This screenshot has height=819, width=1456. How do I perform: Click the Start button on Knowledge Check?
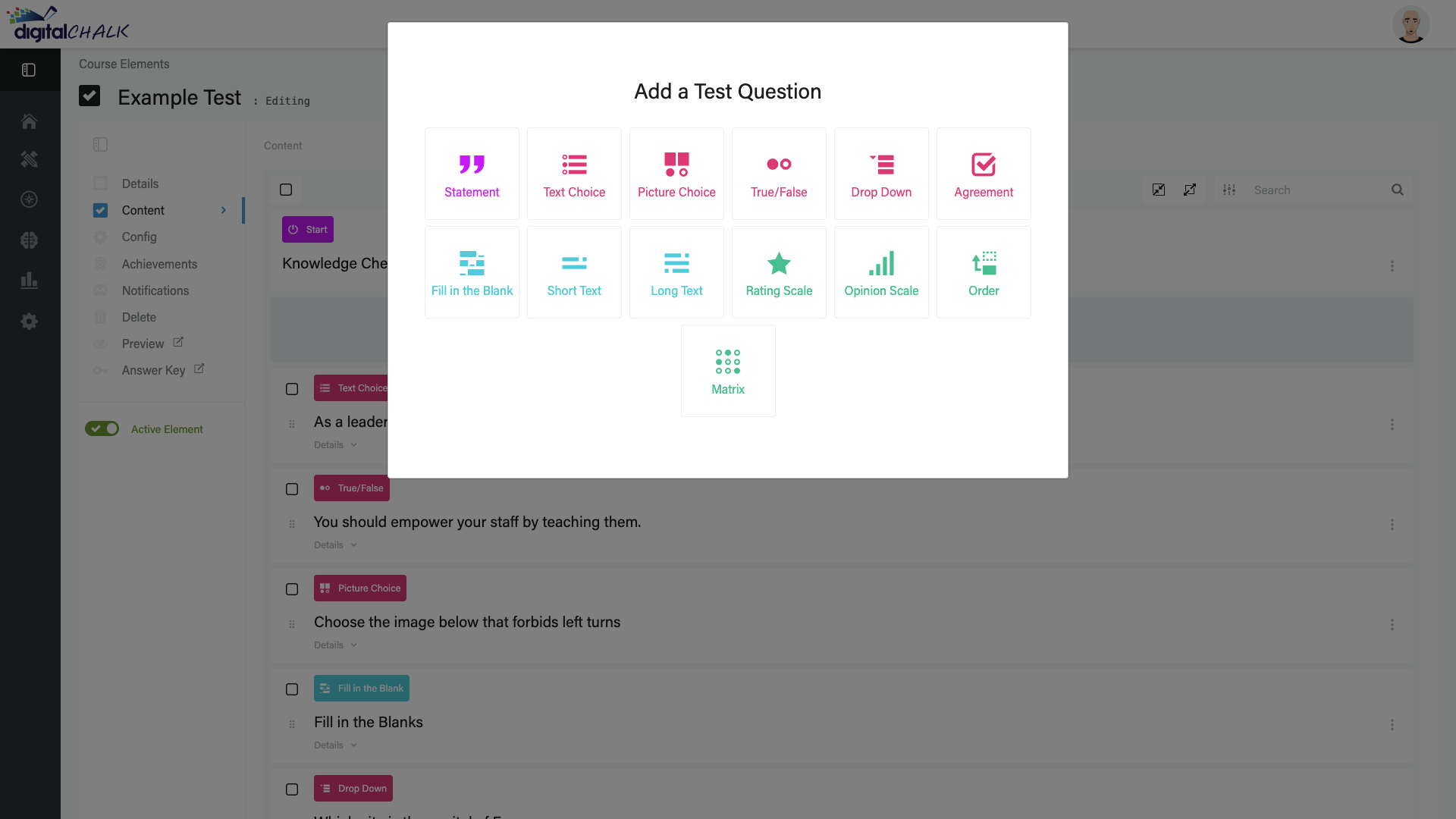tap(307, 229)
